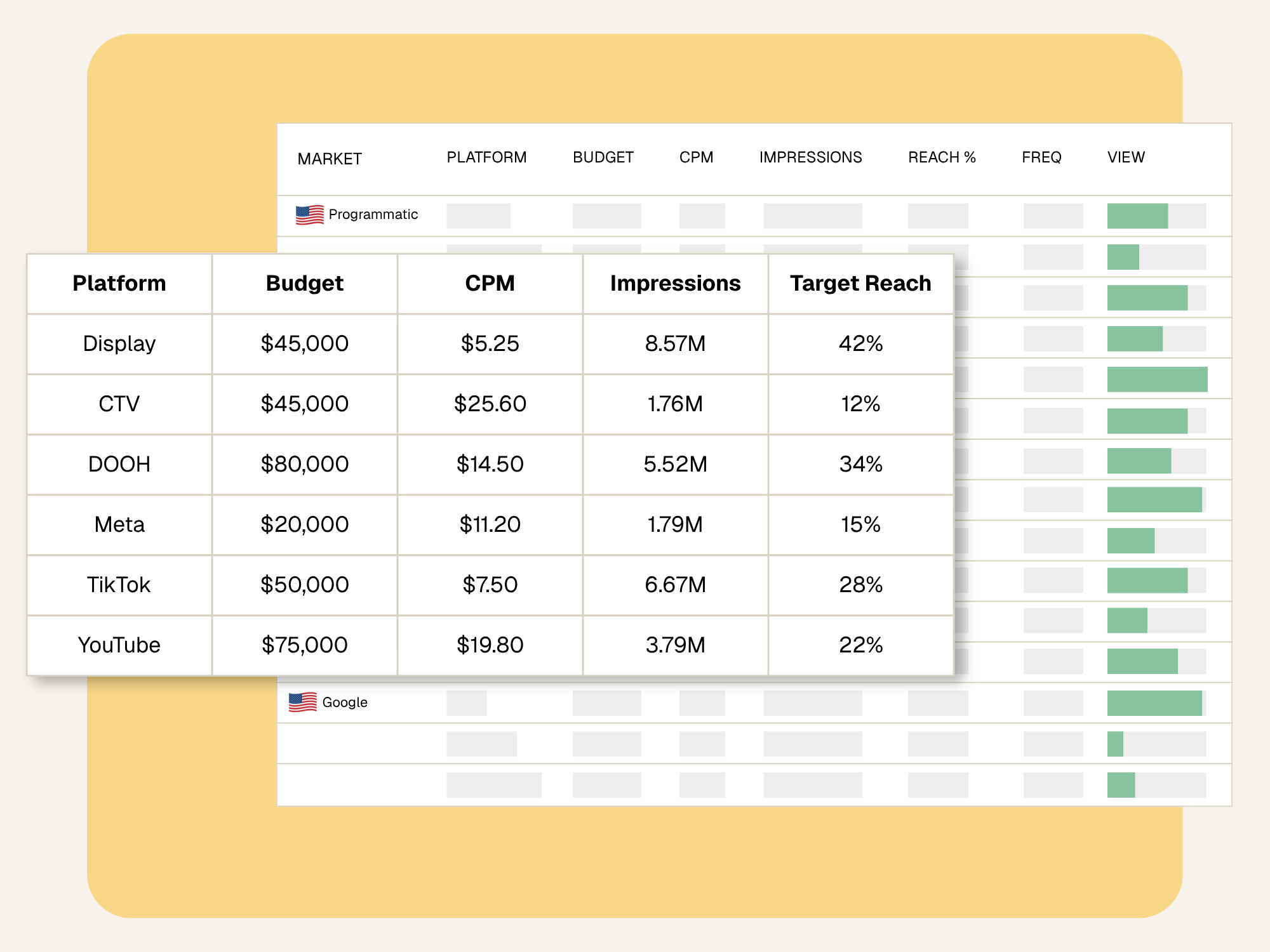Select the Google market row label
Viewport: 1270px width, 952px height.
point(345,703)
